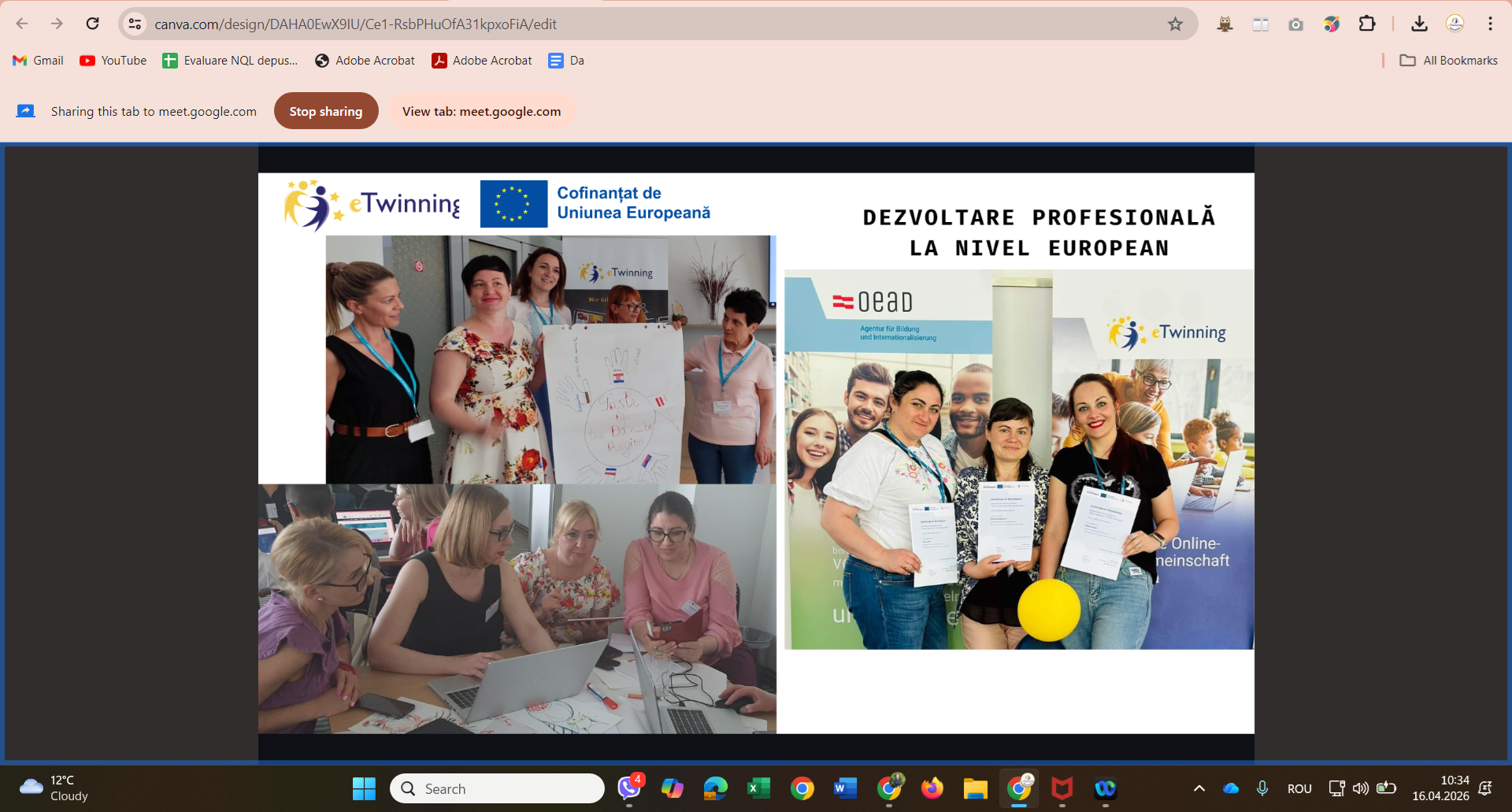Bookmark this page with the star icon
The width and height of the screenshot is (1512, 812).
coord(1175,24)
